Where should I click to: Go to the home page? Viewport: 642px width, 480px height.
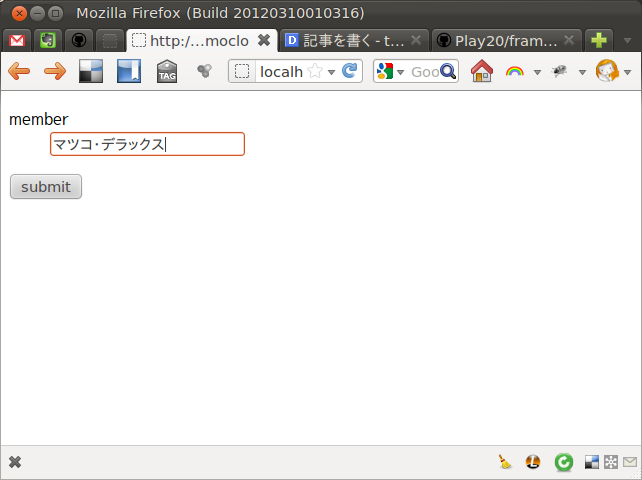click(482, 71)
